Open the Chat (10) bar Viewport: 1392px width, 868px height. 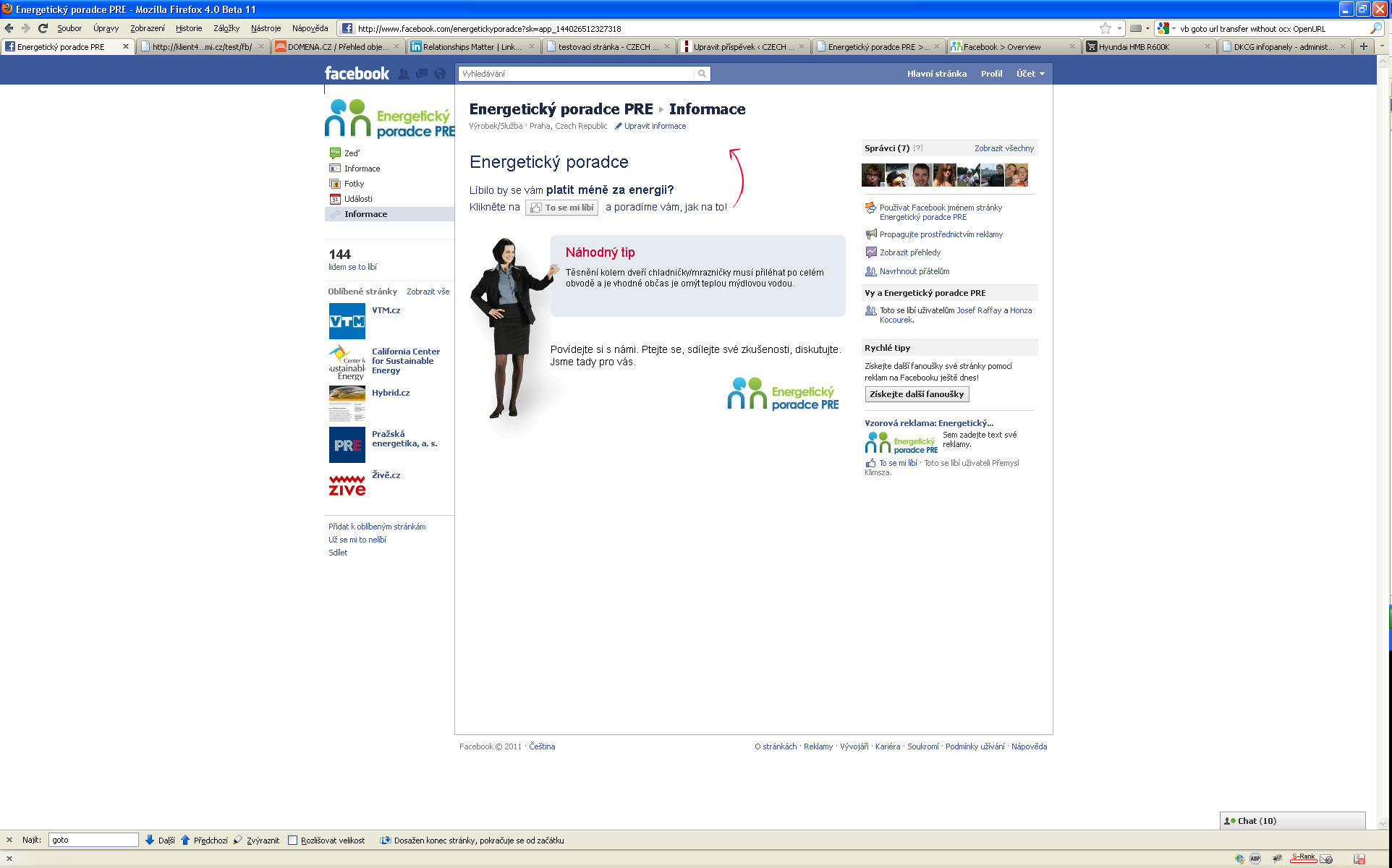[1292, 821]
